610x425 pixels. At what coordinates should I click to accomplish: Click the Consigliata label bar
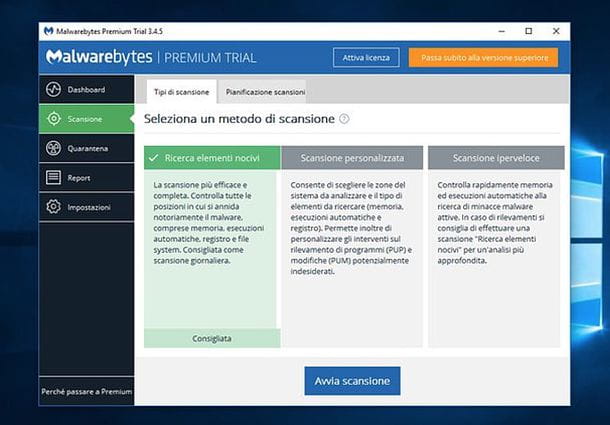coord(211,339)
